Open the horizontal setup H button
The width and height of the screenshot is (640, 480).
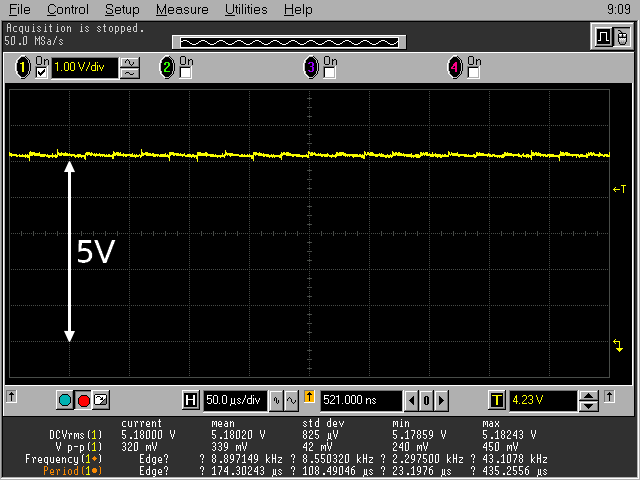190,400
